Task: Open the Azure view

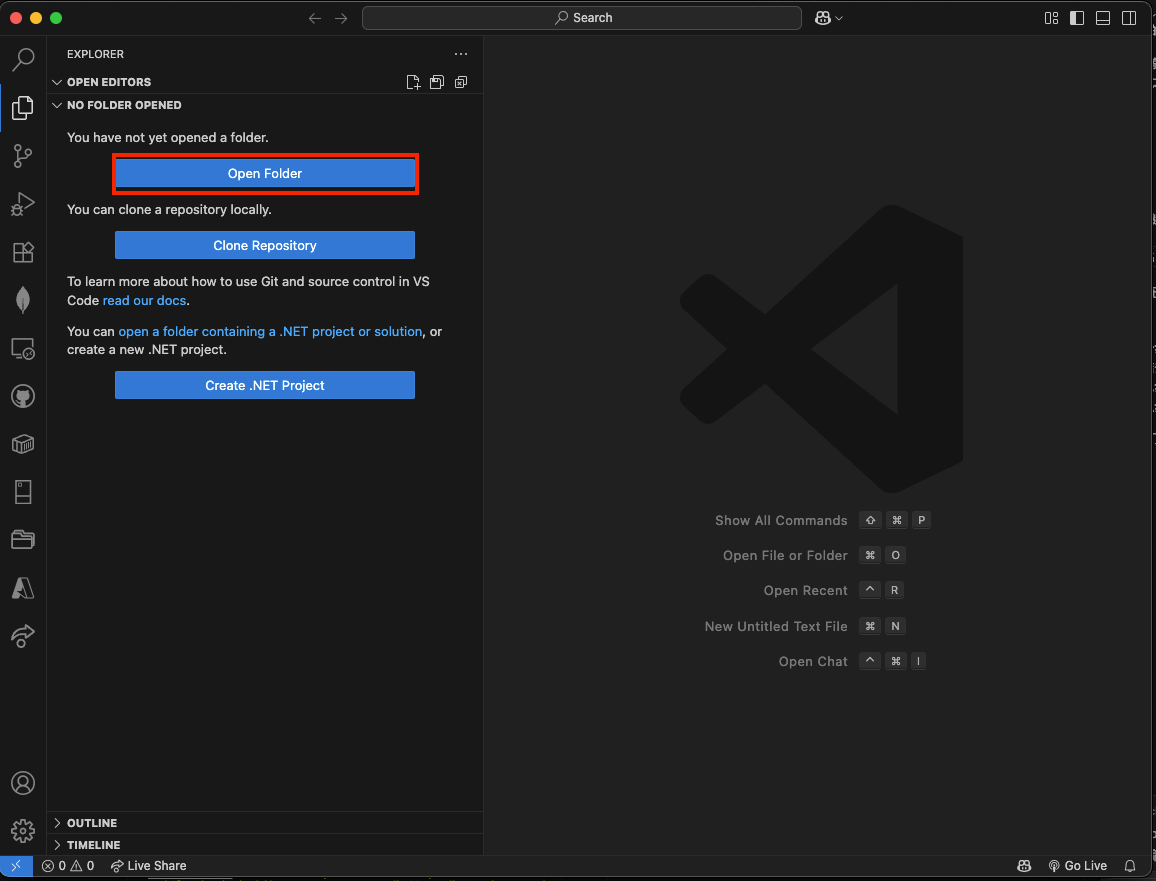Action: point(23,588)
